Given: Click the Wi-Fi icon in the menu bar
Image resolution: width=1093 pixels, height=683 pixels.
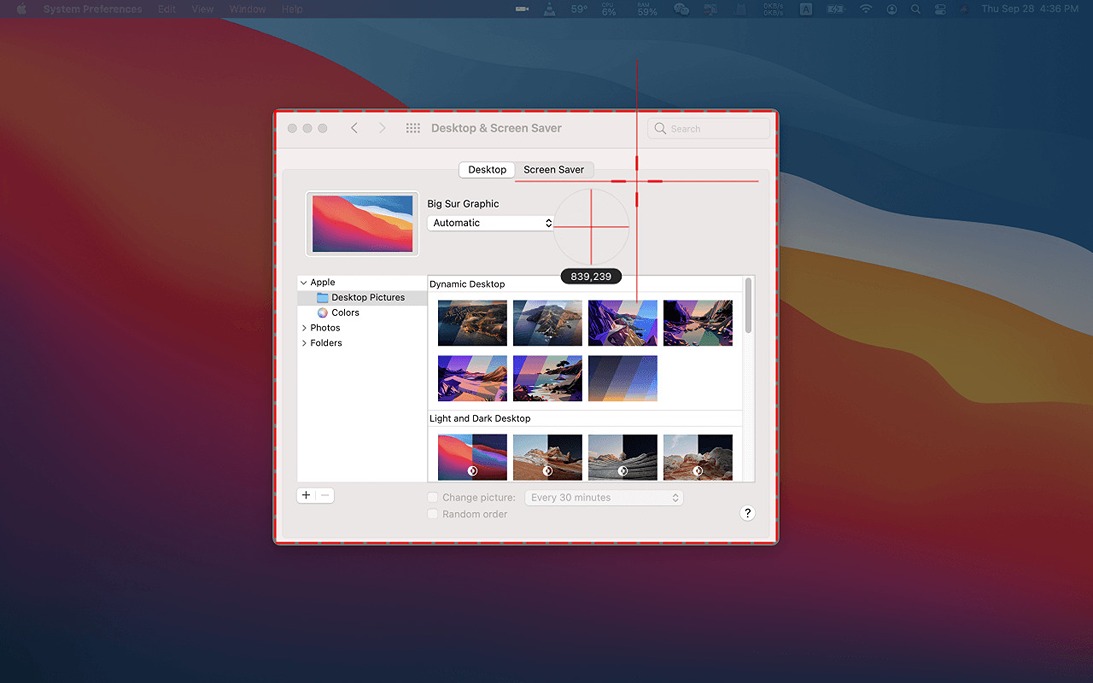Looking at the screenshot, I should [866, 9].
